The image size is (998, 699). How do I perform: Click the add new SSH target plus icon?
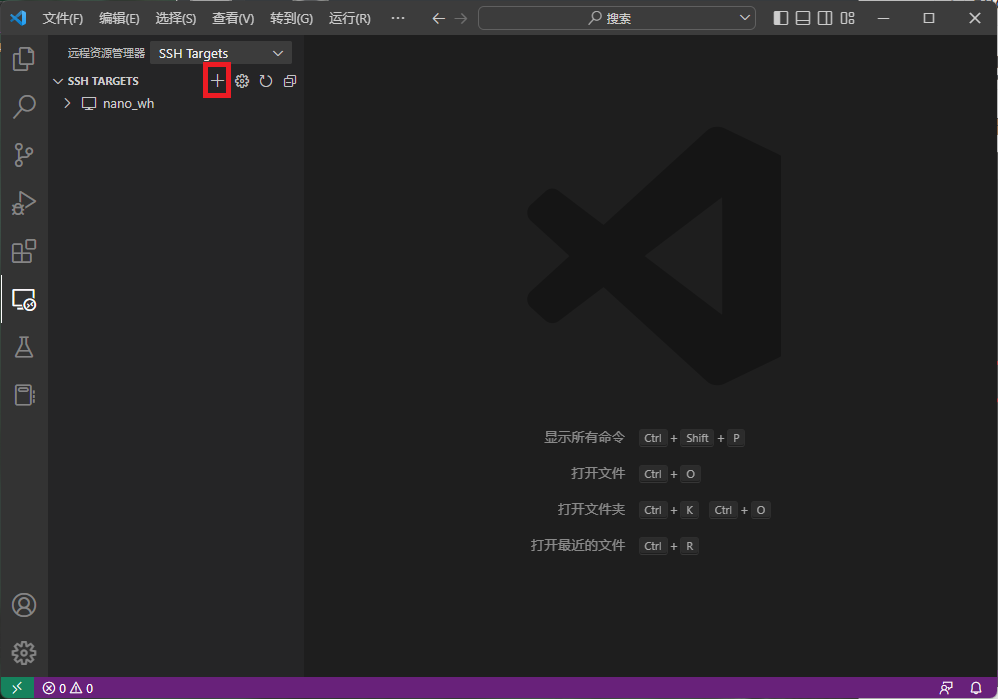click(217, 81)
